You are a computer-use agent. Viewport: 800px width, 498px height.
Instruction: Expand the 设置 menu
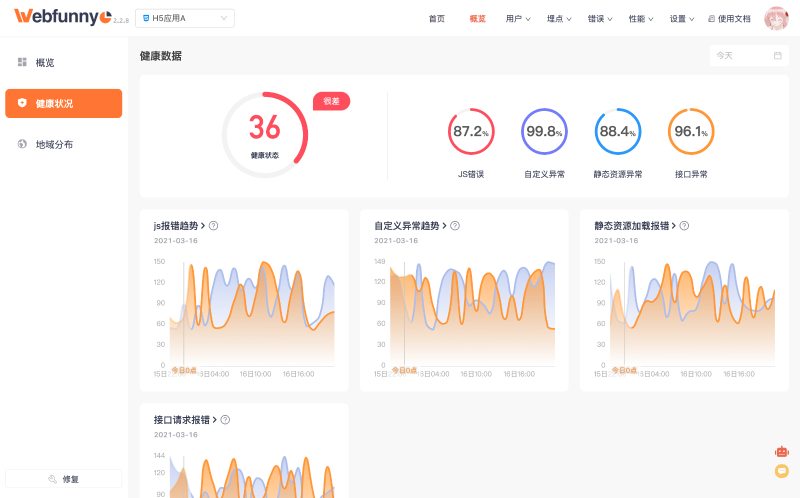[x=682, y=19]
